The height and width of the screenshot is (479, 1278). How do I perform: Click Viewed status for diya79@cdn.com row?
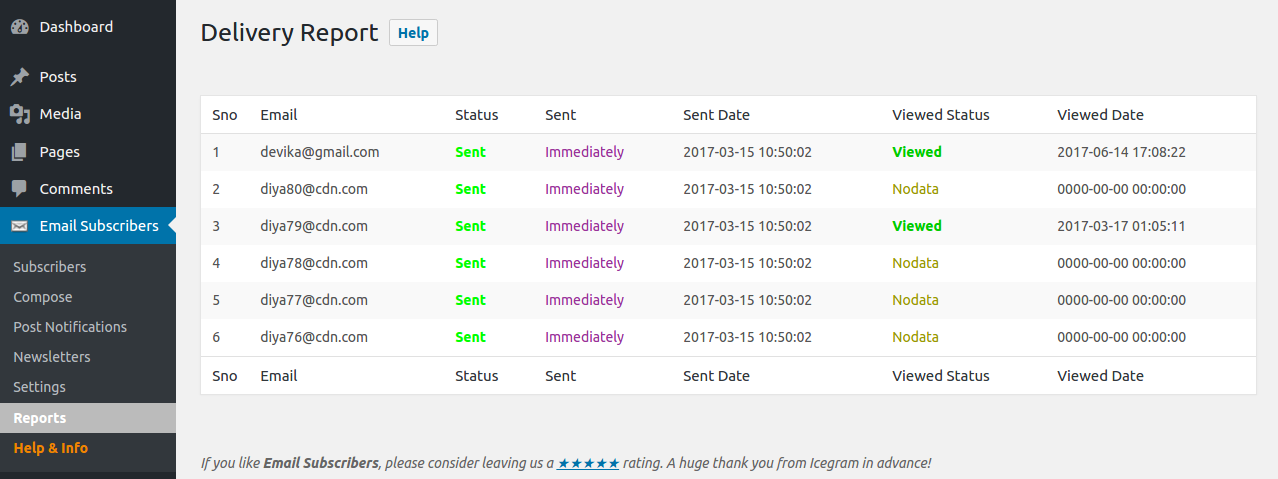917,226
